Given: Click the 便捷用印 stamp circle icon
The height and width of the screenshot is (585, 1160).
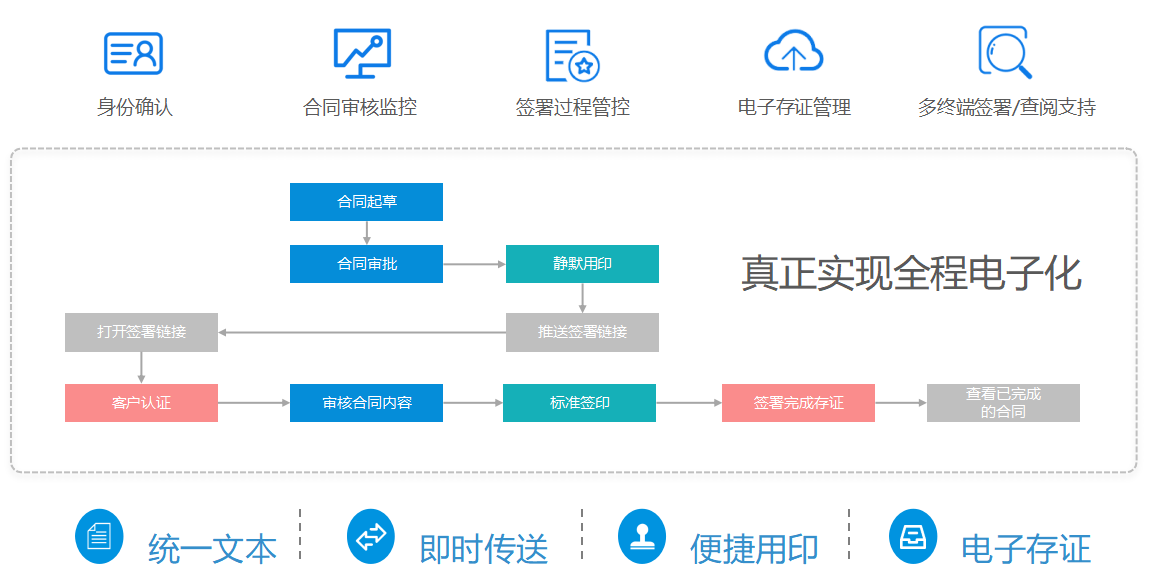Looking at the screenshot, I should click(x=642, y=536).
